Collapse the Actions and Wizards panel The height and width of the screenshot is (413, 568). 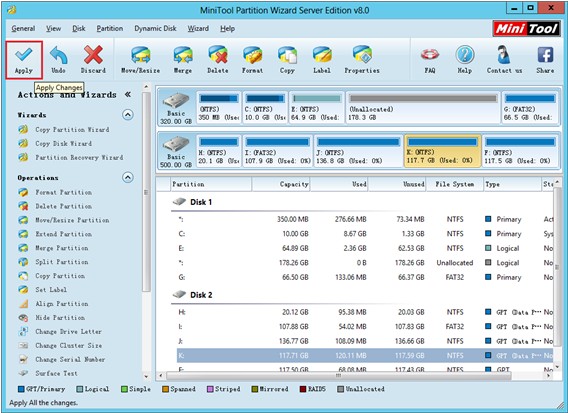[128, 95]
